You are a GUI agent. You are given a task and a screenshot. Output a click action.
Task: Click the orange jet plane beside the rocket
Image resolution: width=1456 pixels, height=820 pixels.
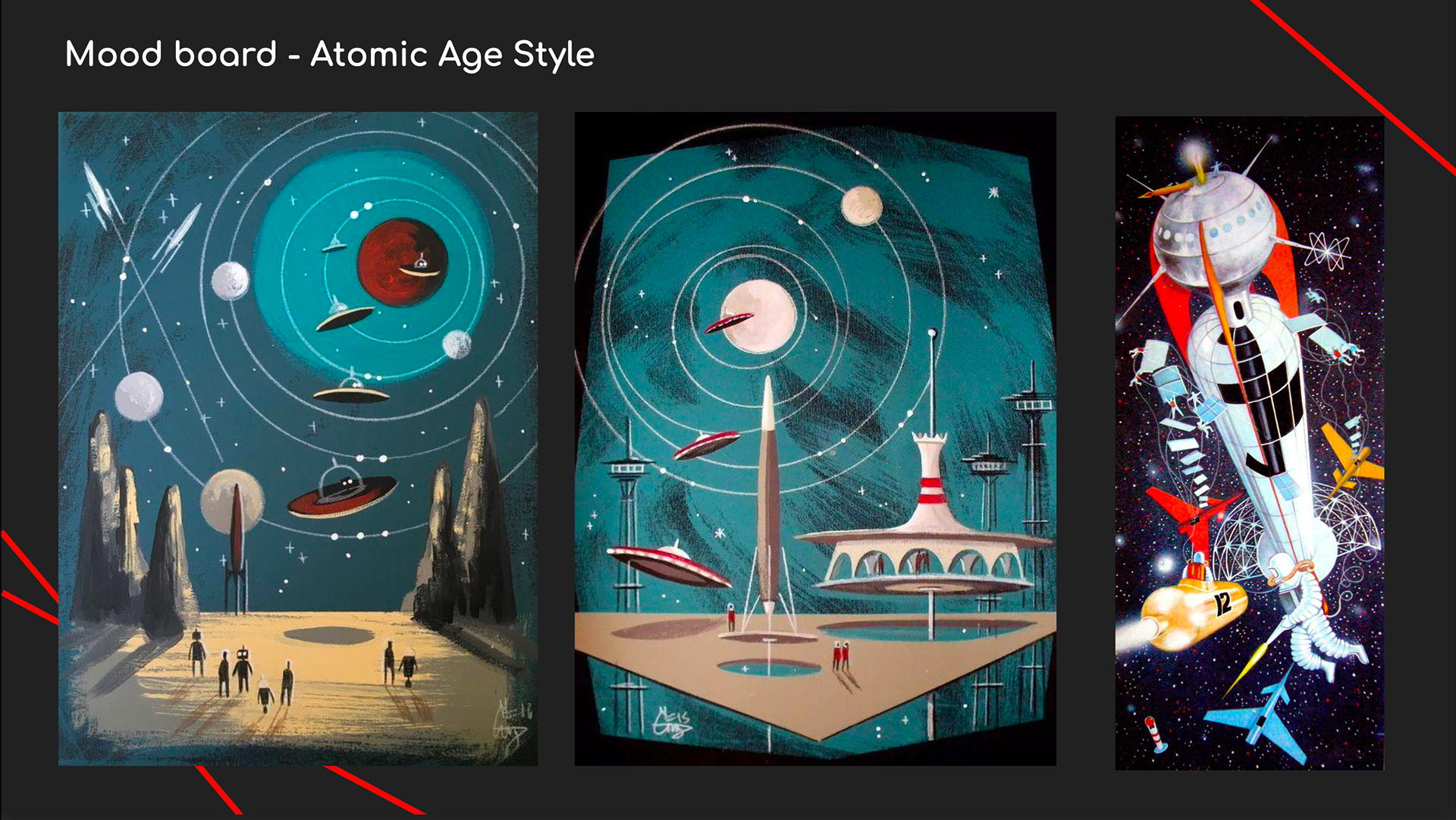click(x=1354, y=460)
